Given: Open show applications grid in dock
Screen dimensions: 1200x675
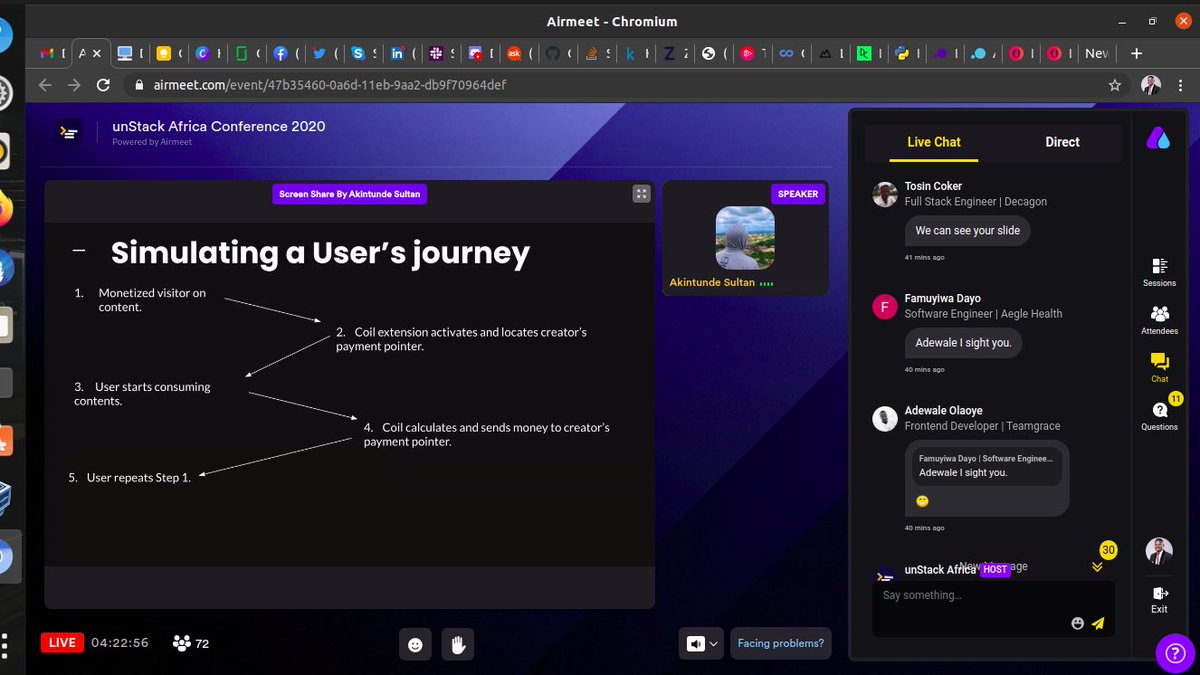Looking at the screenshot, I should [x=5, y=645].
